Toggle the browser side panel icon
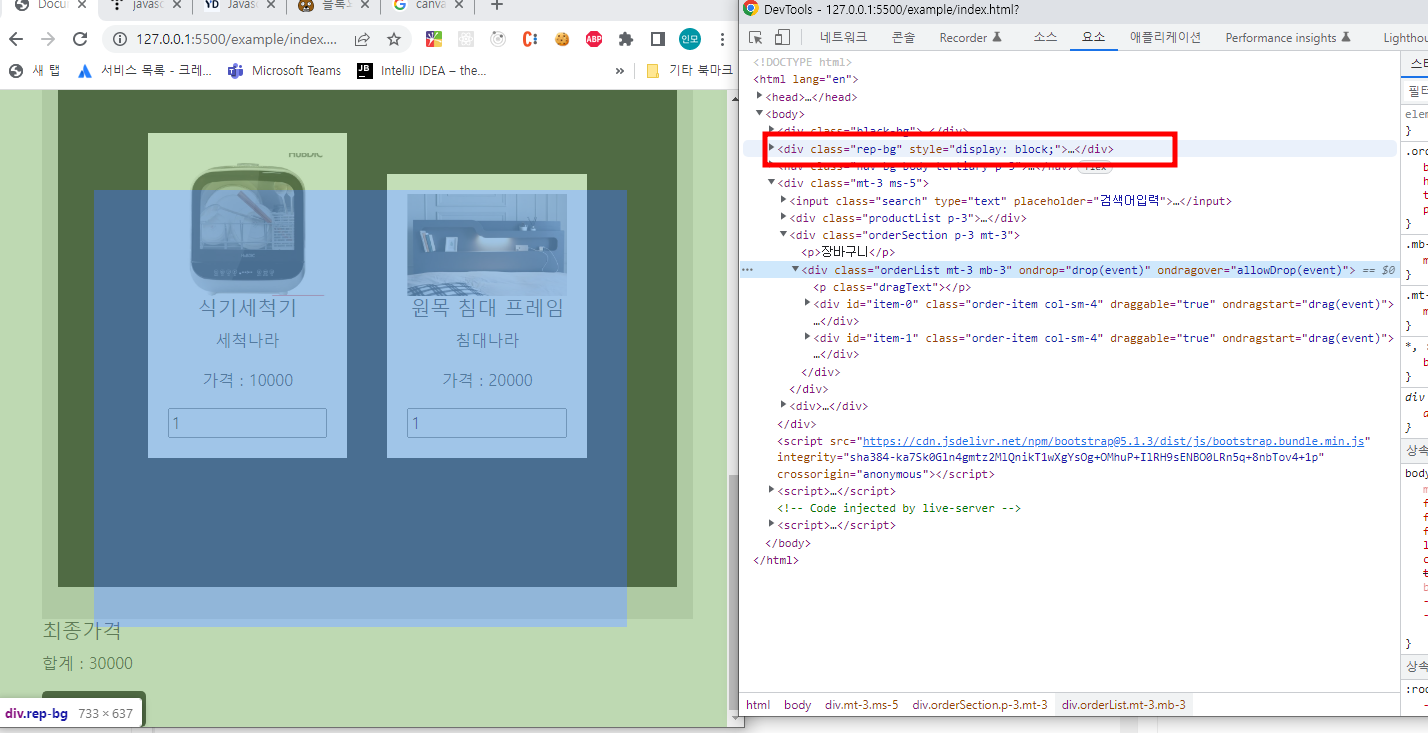This screenshot has width=1428, height=733. coord(658,40)
